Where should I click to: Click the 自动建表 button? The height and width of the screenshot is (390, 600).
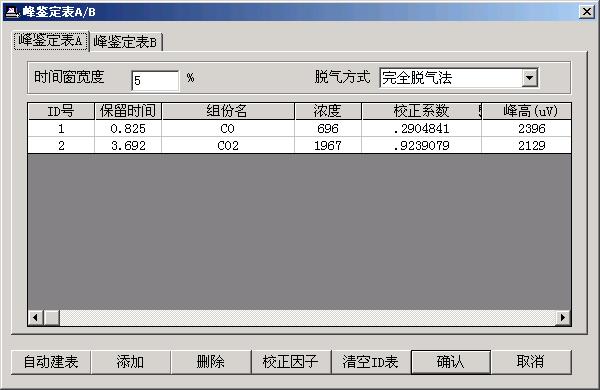coord(51,362)
